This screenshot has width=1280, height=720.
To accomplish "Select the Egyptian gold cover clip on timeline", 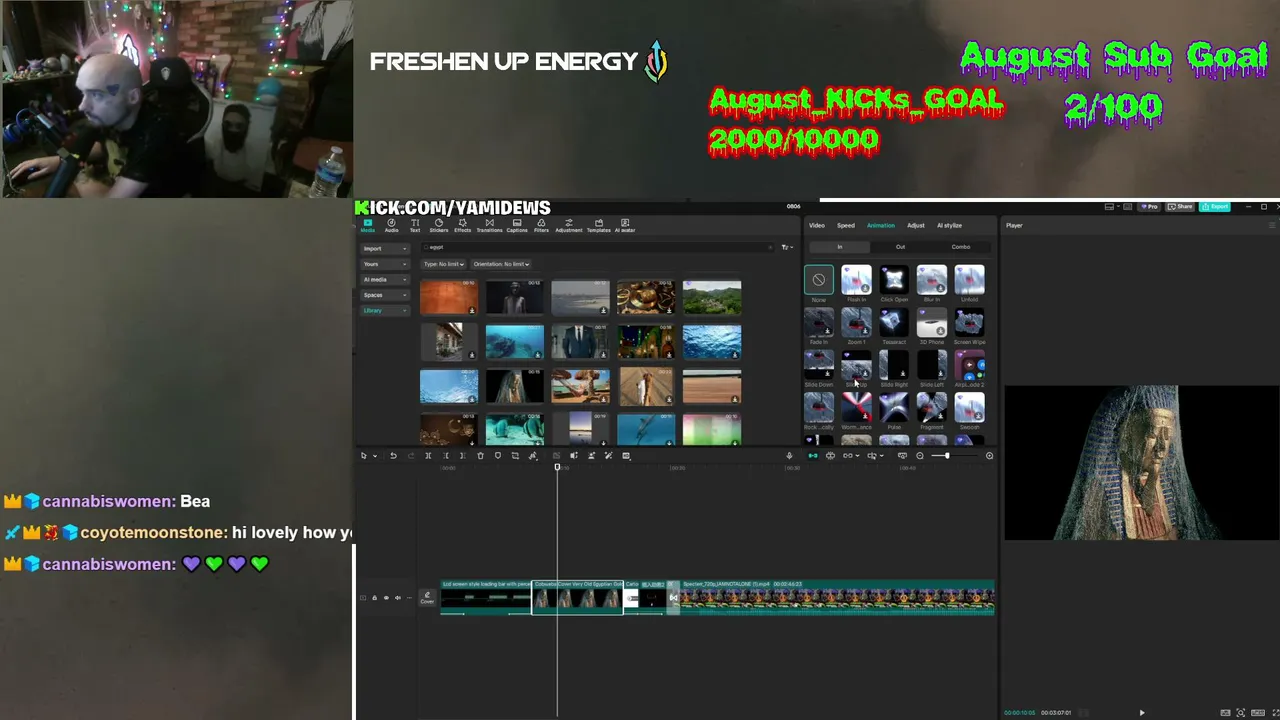I will coord(578,597).
